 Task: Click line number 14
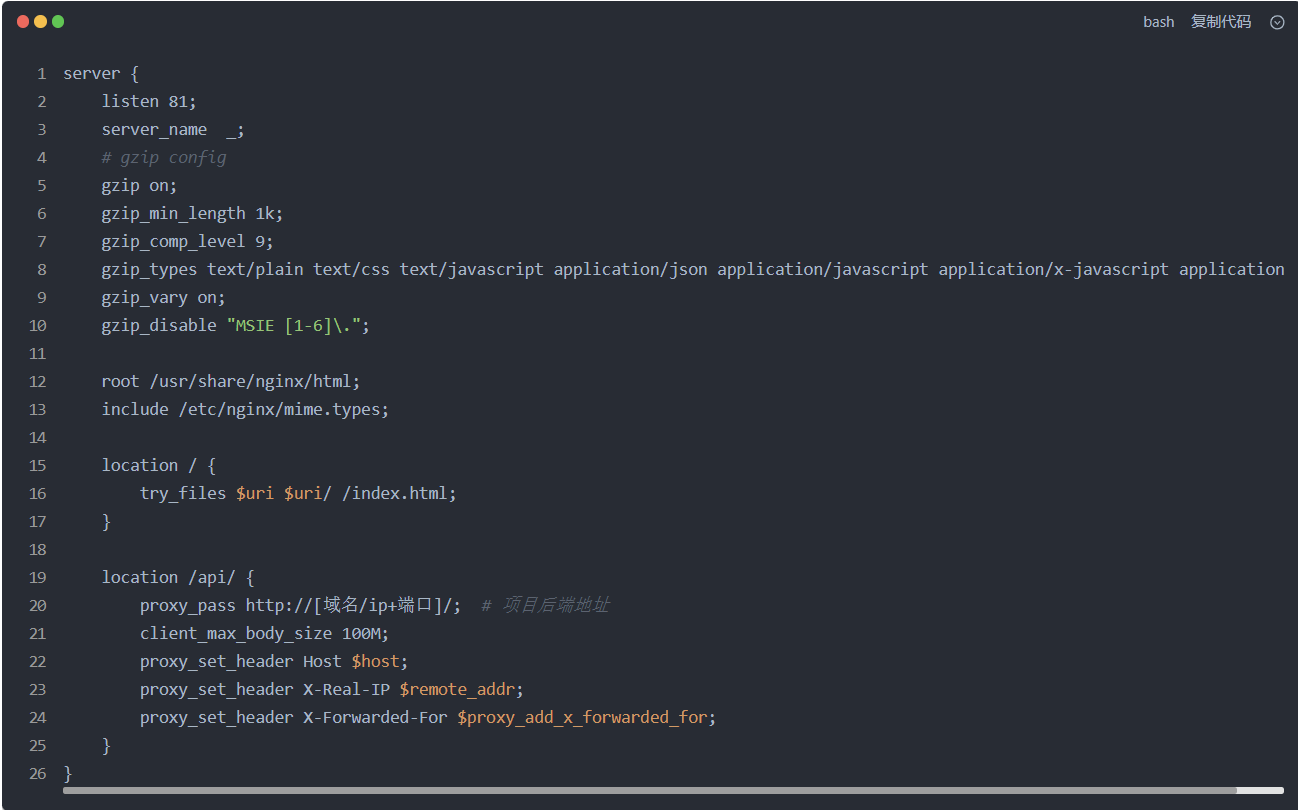point(38,438)
